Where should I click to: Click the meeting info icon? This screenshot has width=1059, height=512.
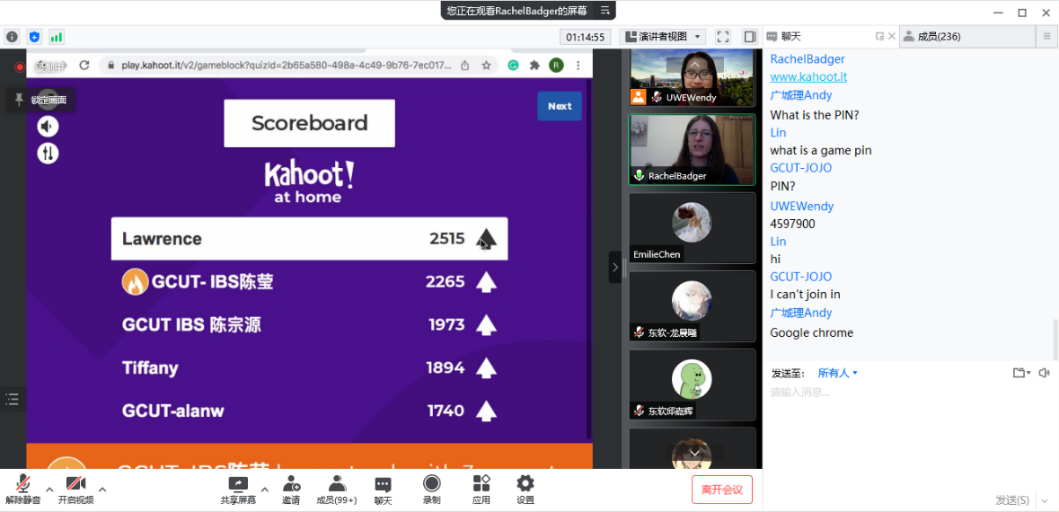(12, 37)
